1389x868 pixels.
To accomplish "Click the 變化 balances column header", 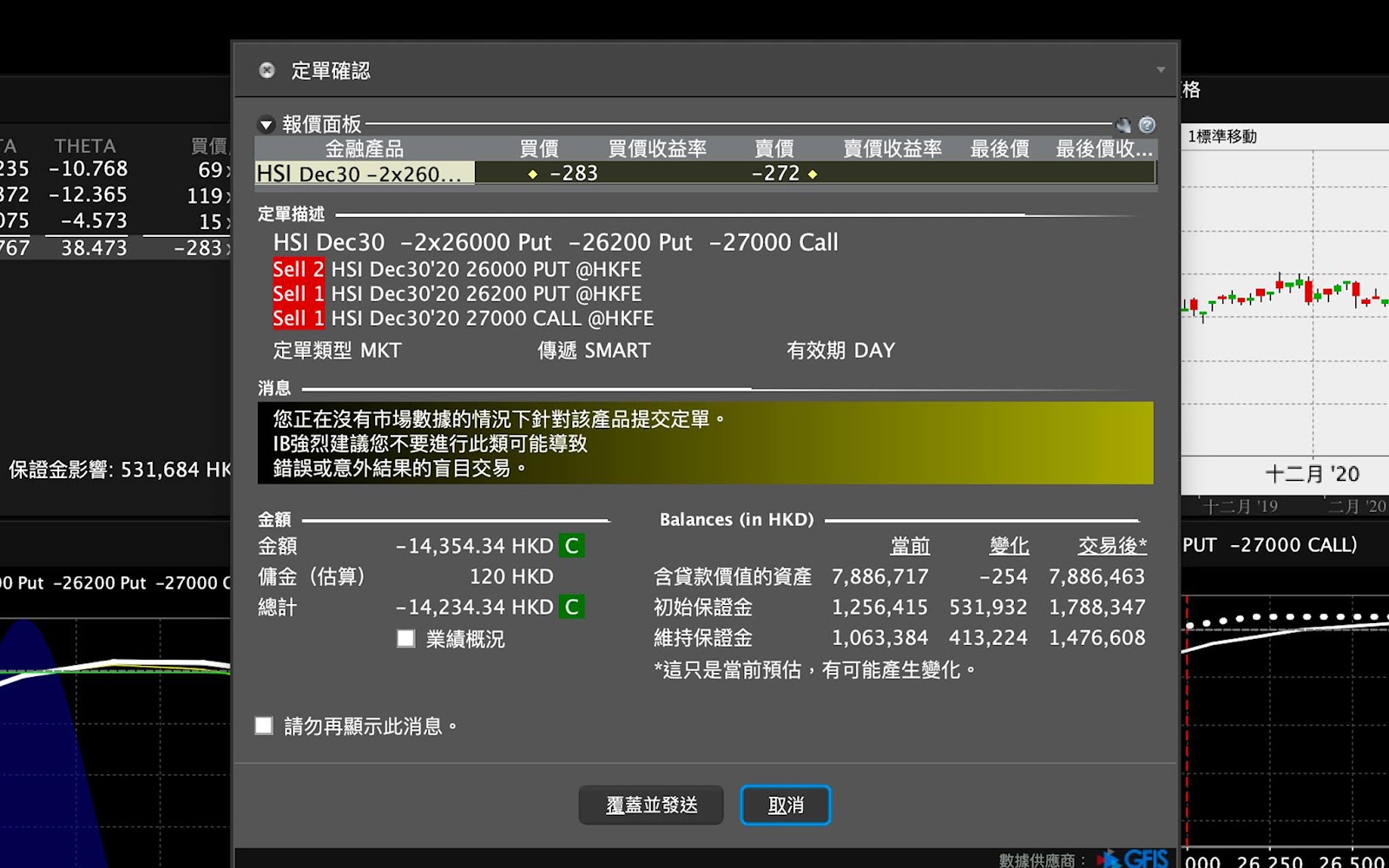I will pos(1009,546).
